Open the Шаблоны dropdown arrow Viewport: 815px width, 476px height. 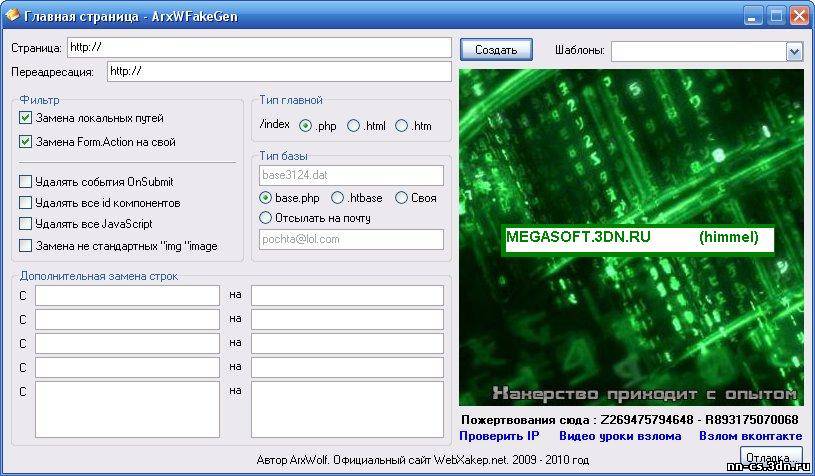coord(794,51)
